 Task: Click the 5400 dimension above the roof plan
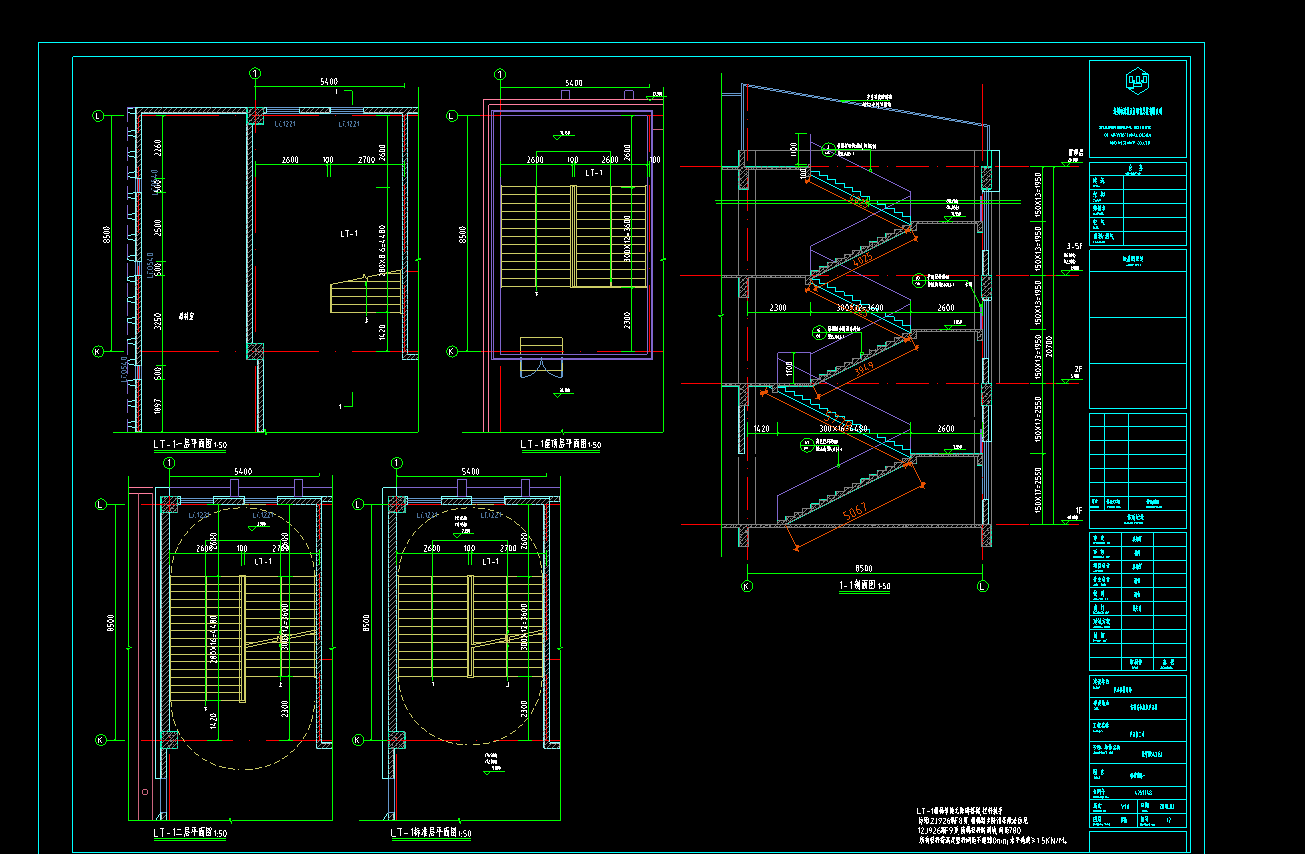(x=573, y=82)
